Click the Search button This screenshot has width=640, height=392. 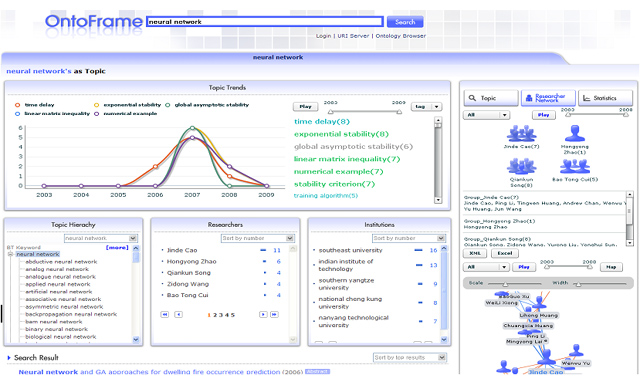404,22
